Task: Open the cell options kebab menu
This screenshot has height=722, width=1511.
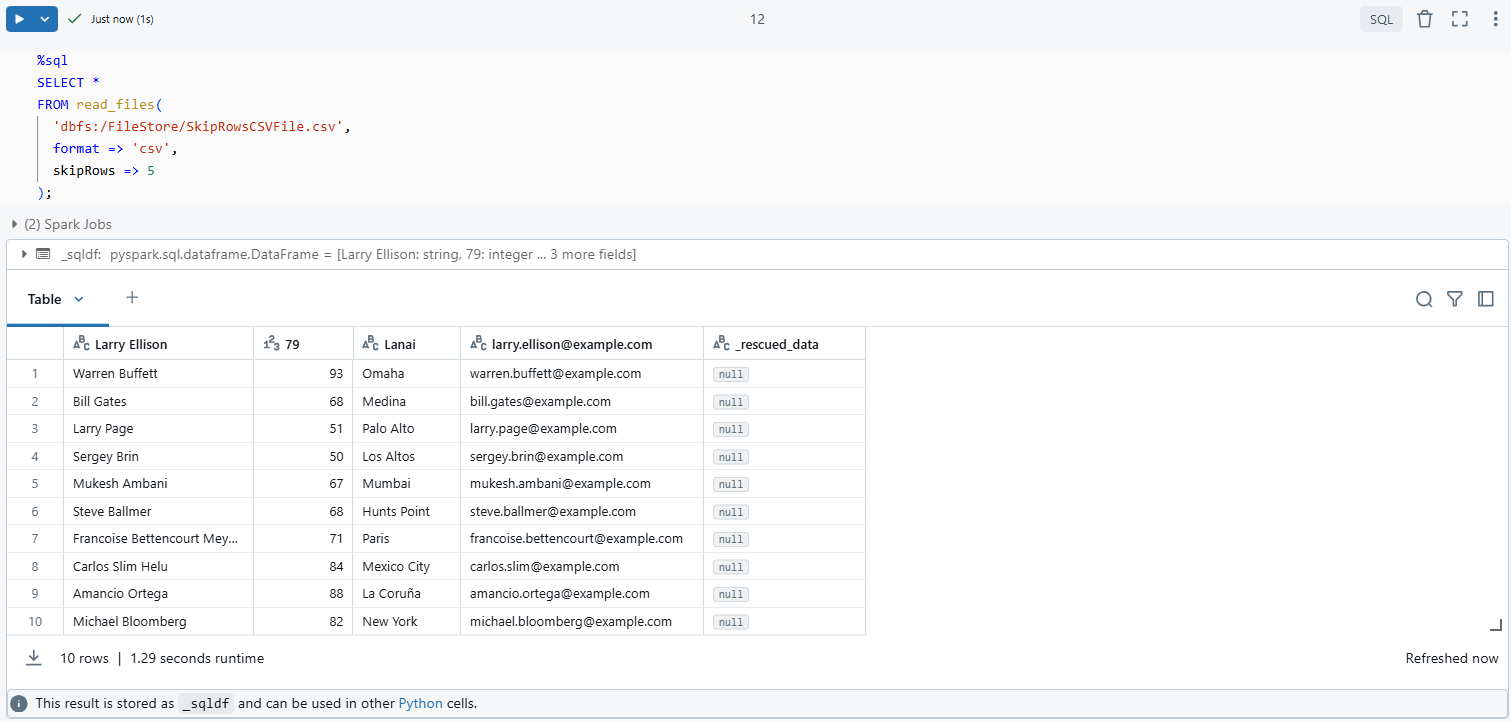Action: [1494, 18]
